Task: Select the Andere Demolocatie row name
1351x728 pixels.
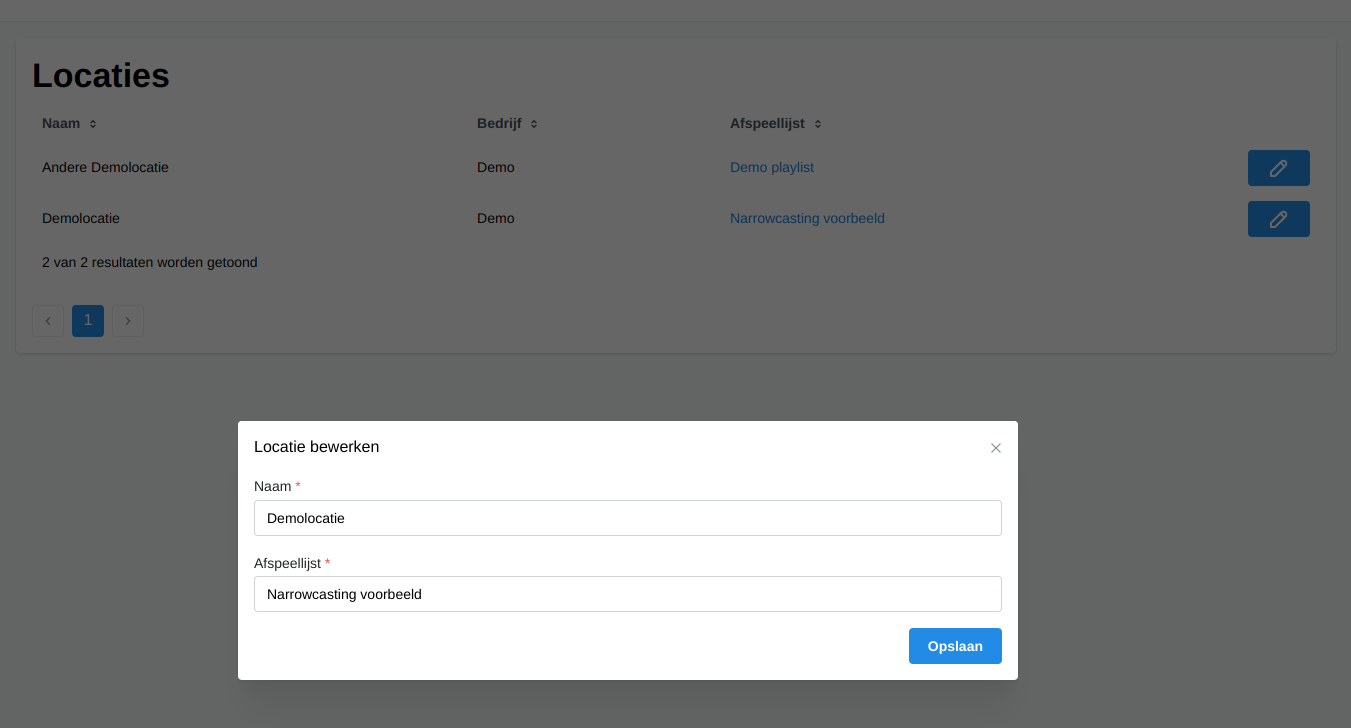Action: 105,168
